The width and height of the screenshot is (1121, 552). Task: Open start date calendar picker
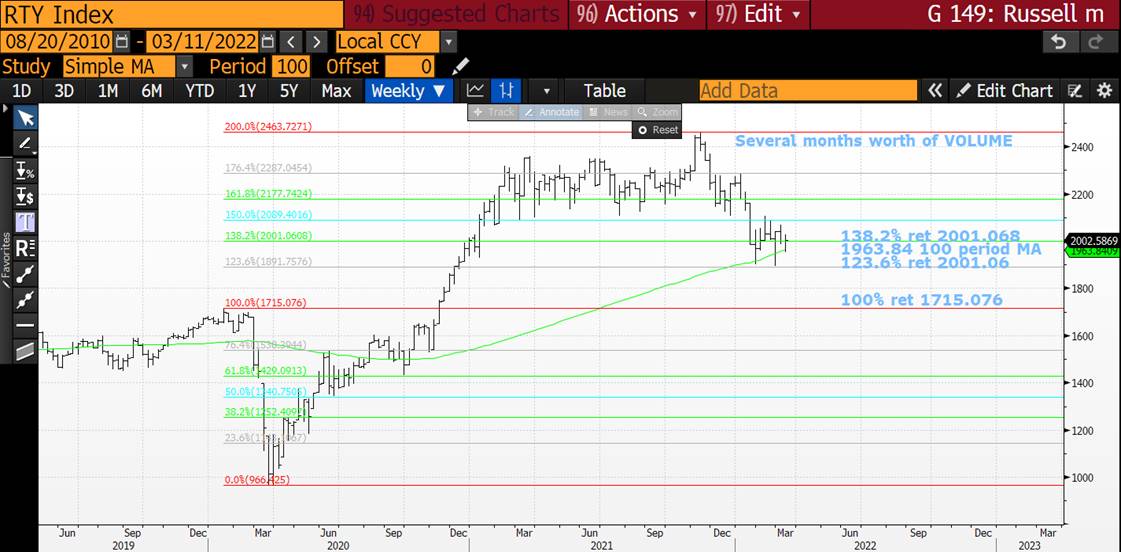[122, 41]
